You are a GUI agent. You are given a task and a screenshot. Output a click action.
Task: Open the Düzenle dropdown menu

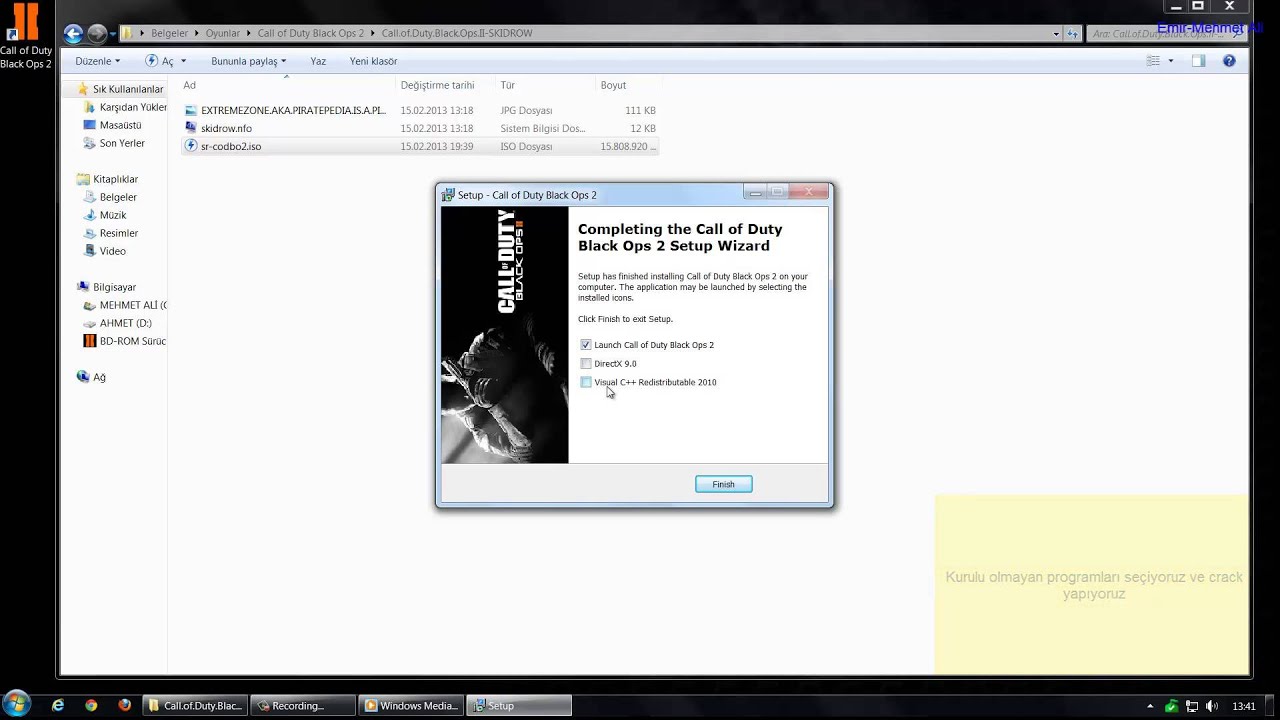click(98, 61)
